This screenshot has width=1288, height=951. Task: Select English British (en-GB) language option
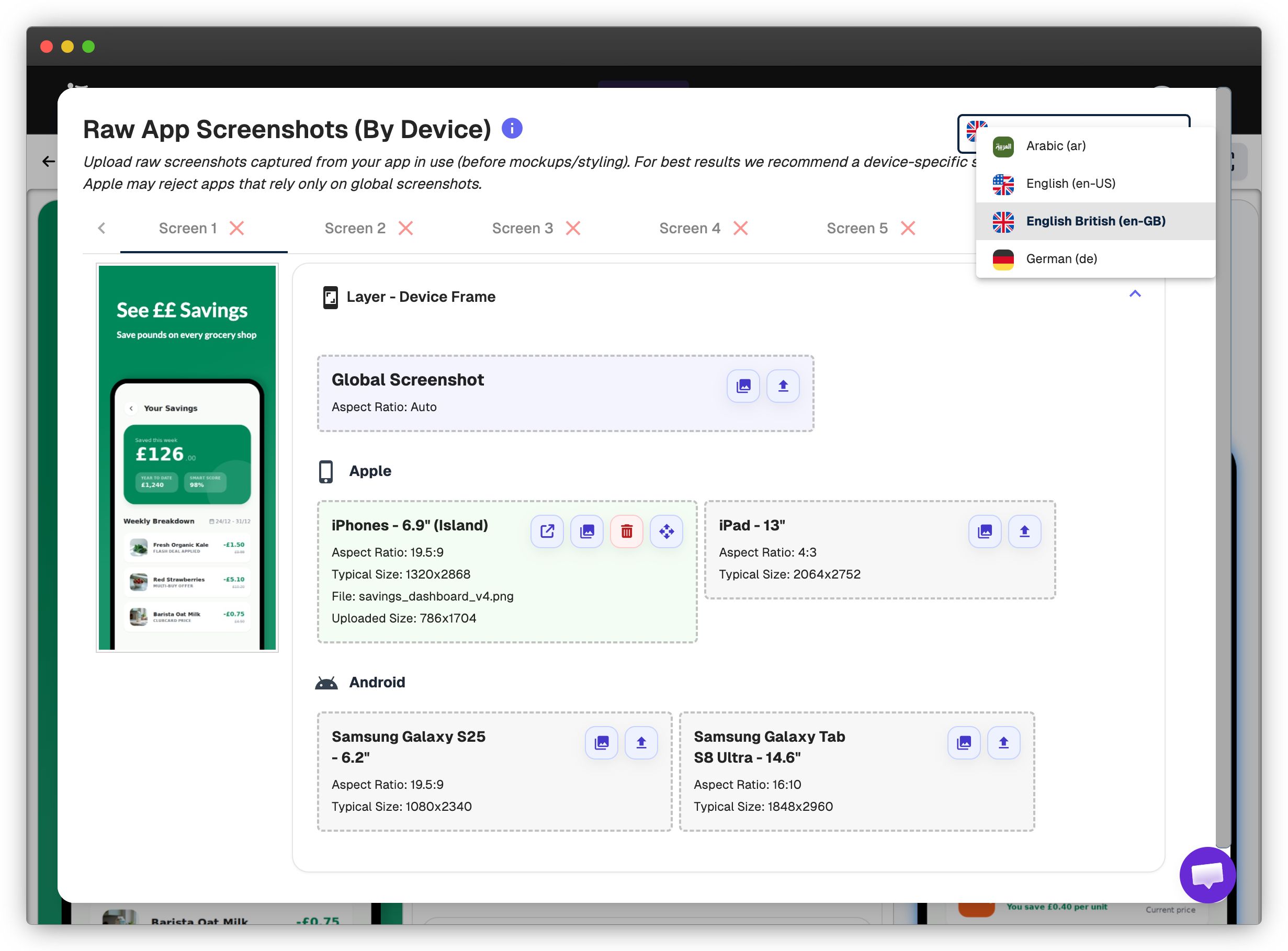[x=1095, y=221]
